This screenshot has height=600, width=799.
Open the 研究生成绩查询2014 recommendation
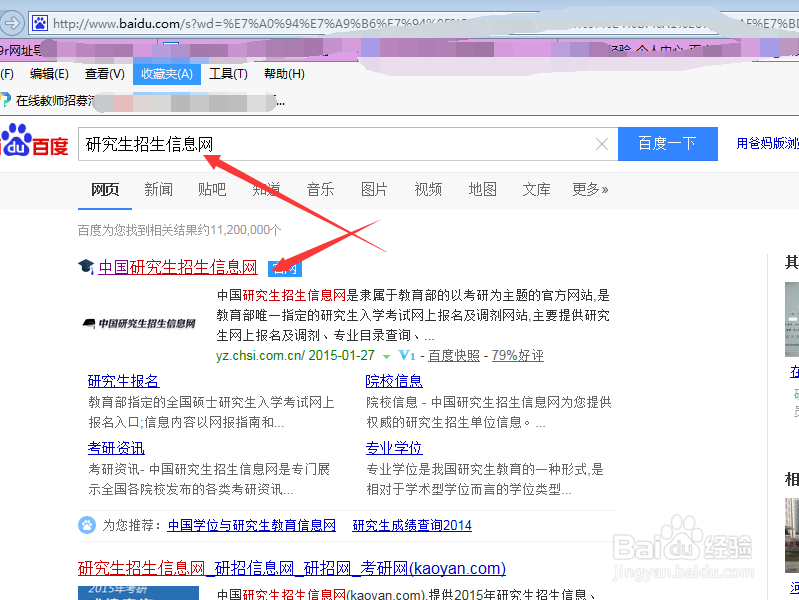pos(412,525)
